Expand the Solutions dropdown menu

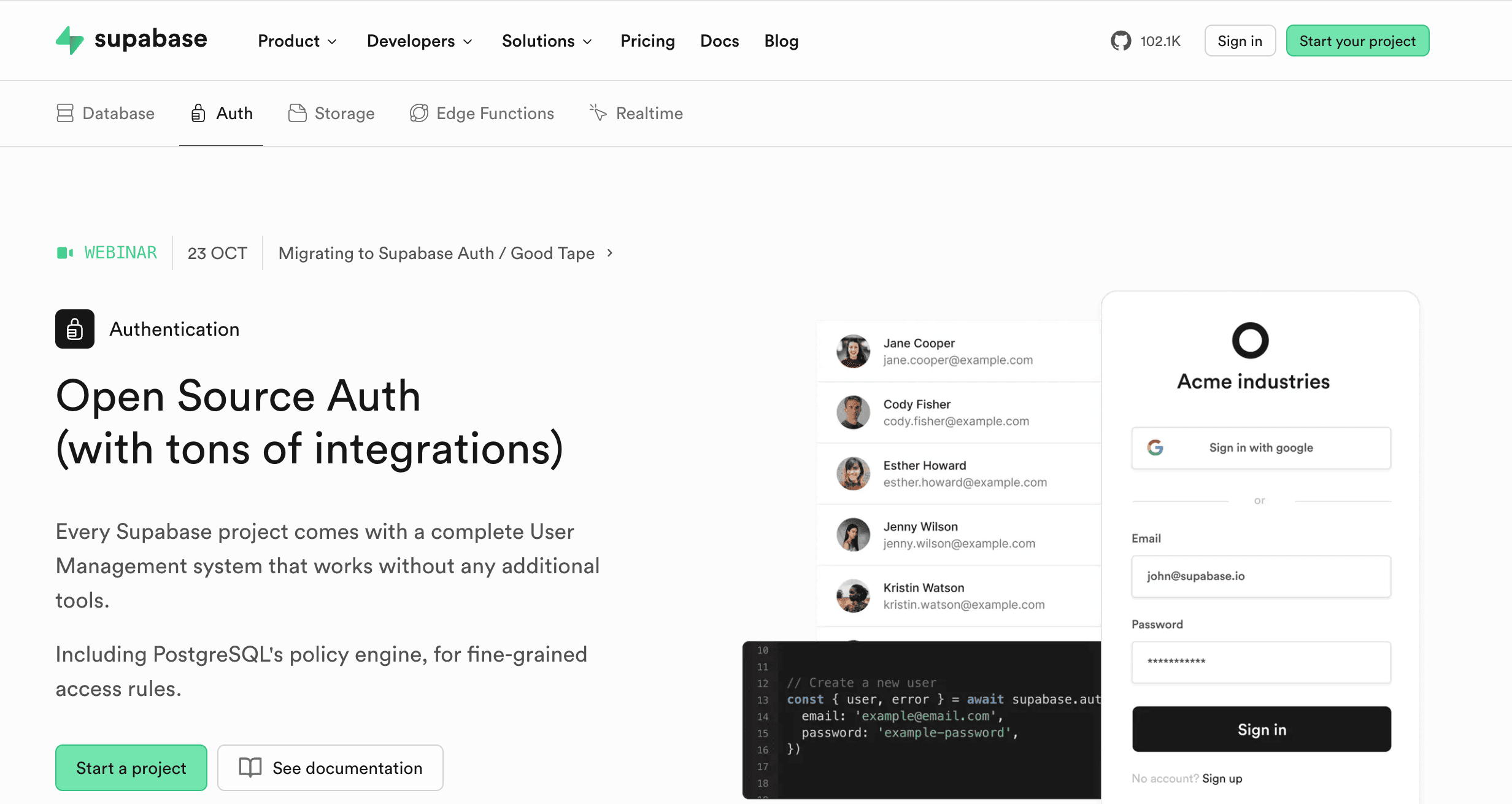coord(547,41)
